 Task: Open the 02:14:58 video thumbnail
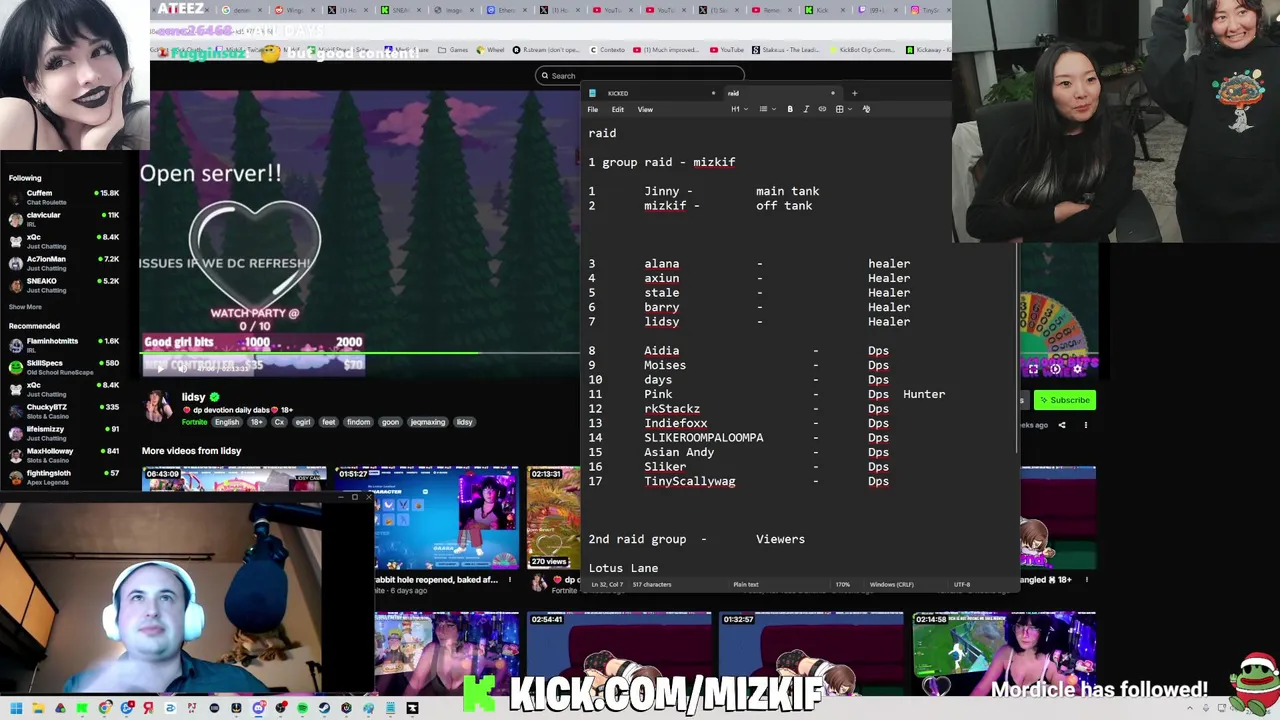[x=1004, y=654]
